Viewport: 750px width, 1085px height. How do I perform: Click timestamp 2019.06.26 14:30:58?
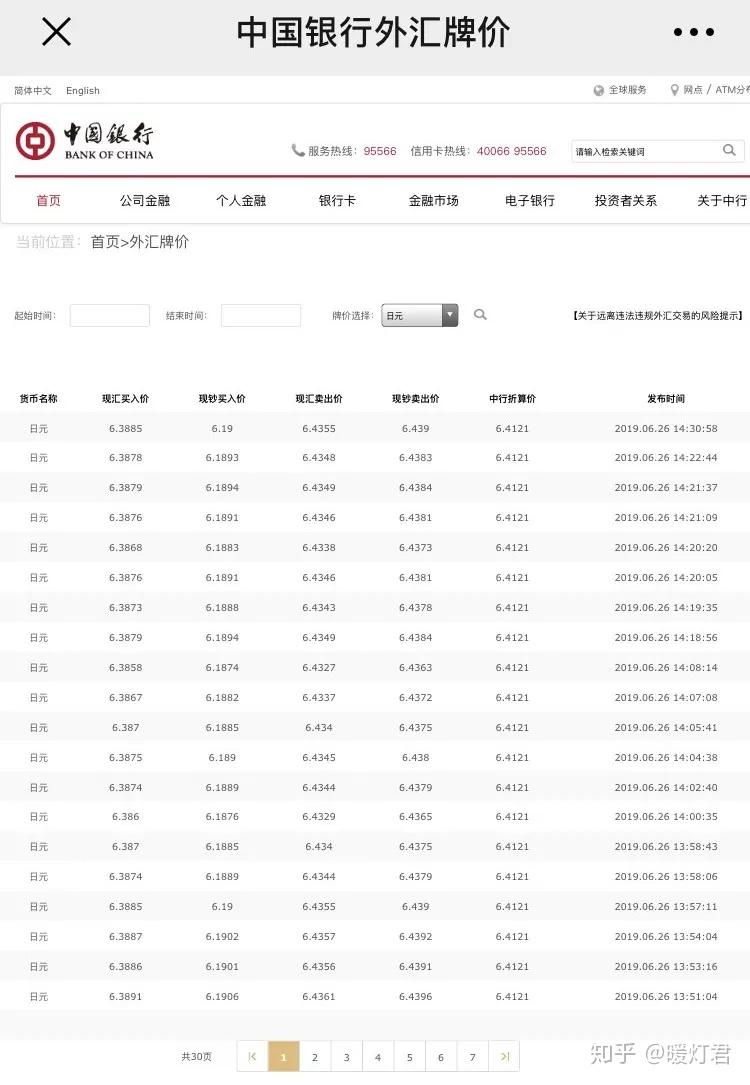(x=666, y=428)
